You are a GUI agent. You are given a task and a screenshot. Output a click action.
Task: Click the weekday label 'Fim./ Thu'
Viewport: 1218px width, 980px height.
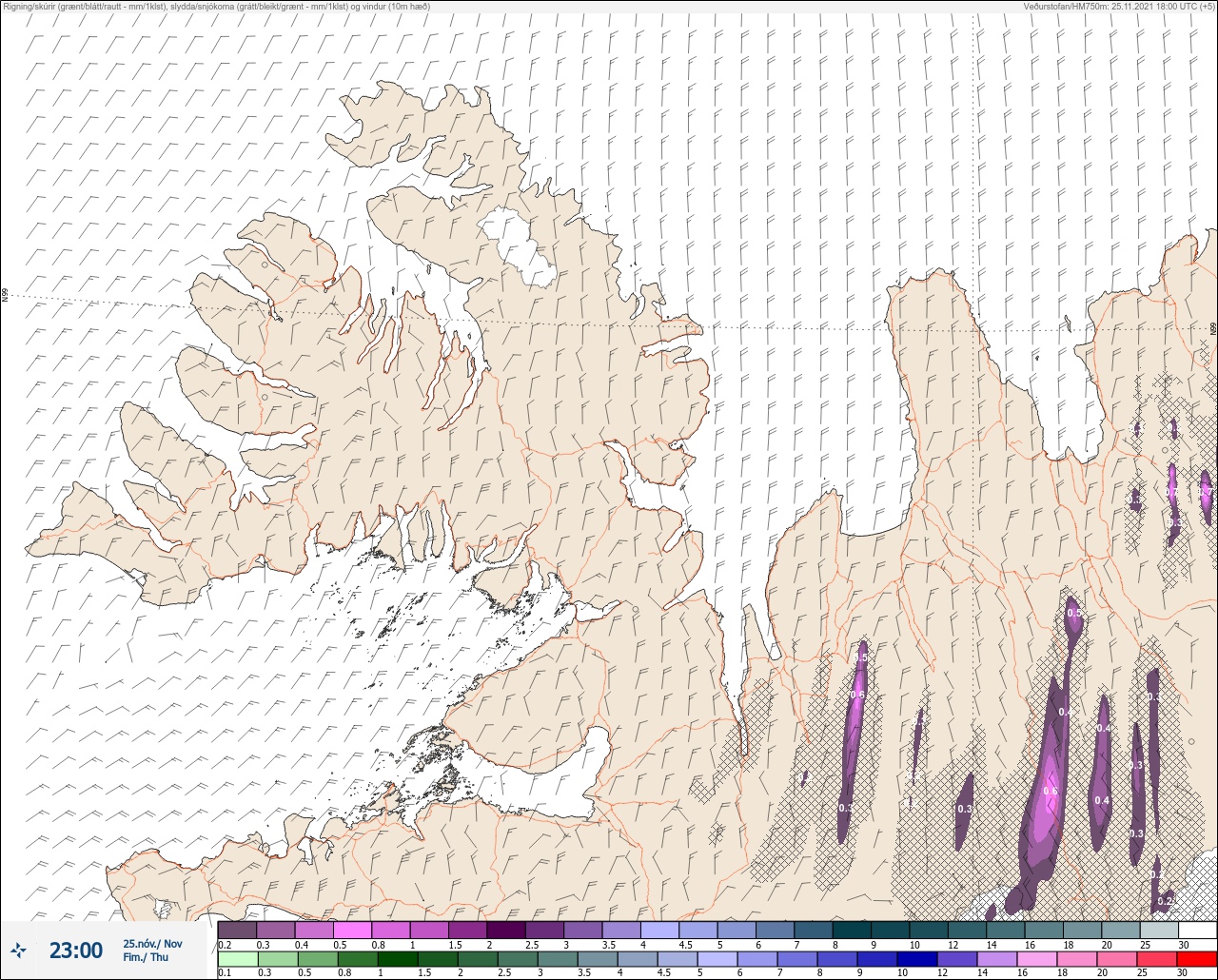(x=146, y=957)
